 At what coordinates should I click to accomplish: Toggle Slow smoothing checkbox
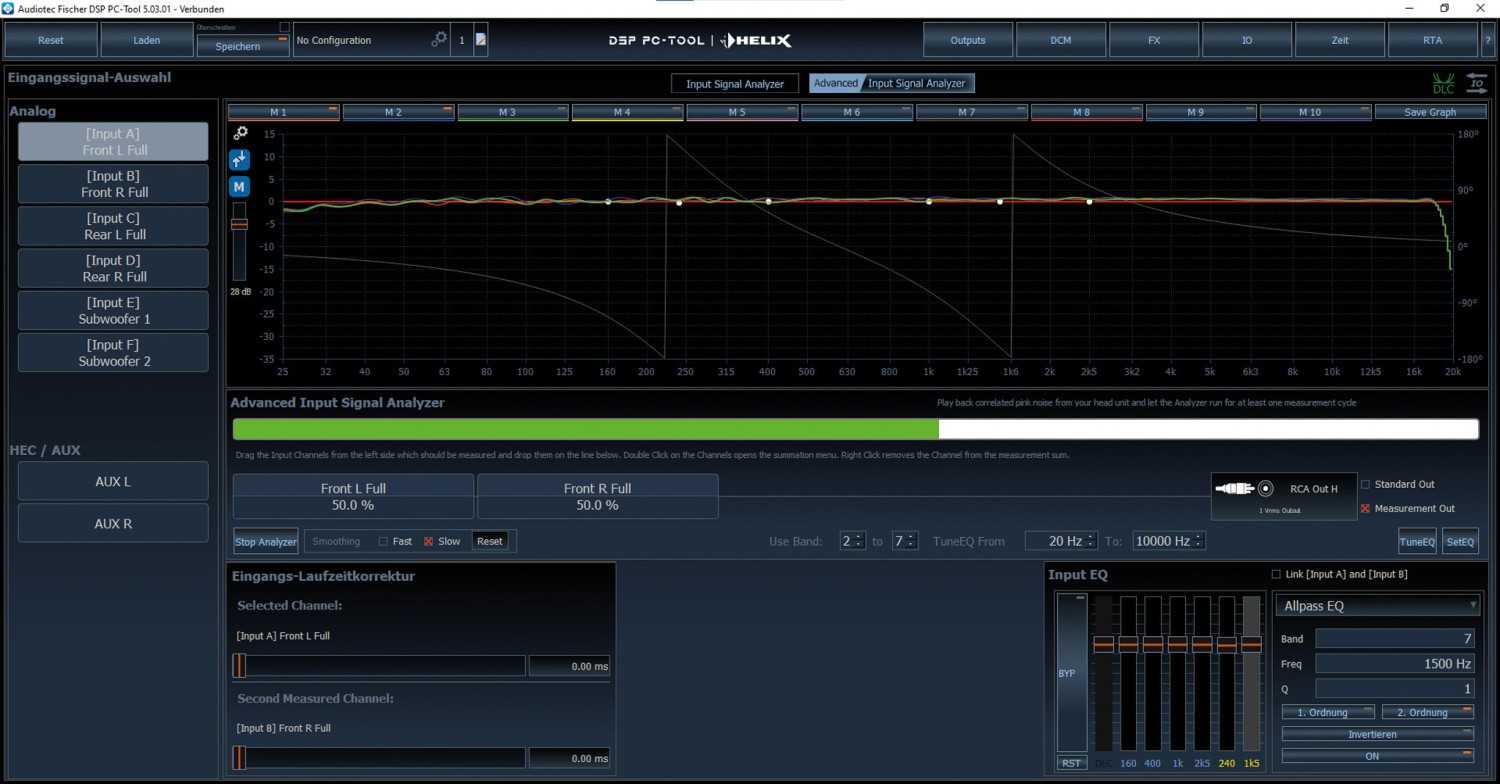pyautogui.click(x=428, y=541)
